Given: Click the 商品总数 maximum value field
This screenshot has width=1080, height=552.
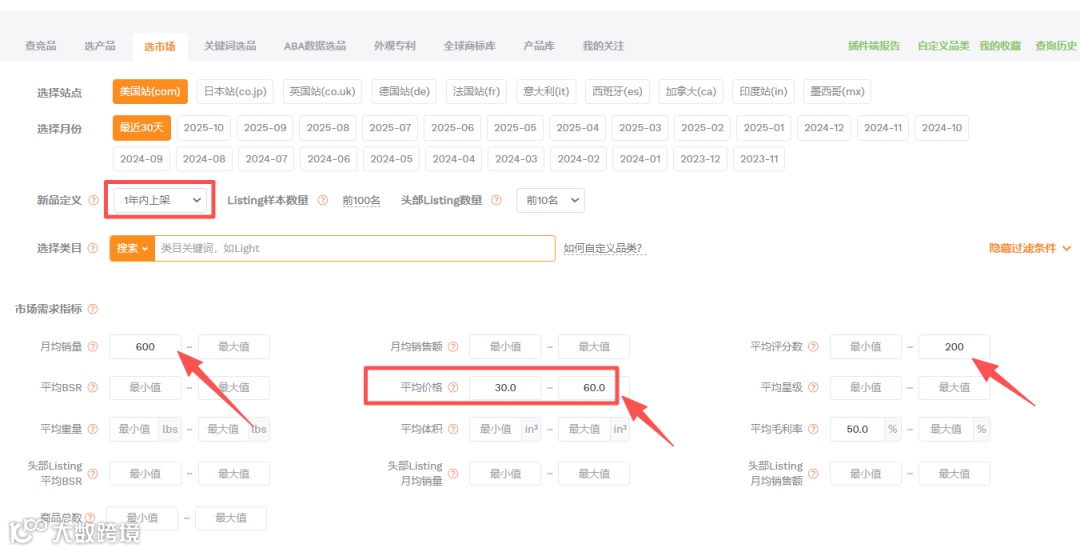Looking at the screenshot, I should [x=231, y=518].
